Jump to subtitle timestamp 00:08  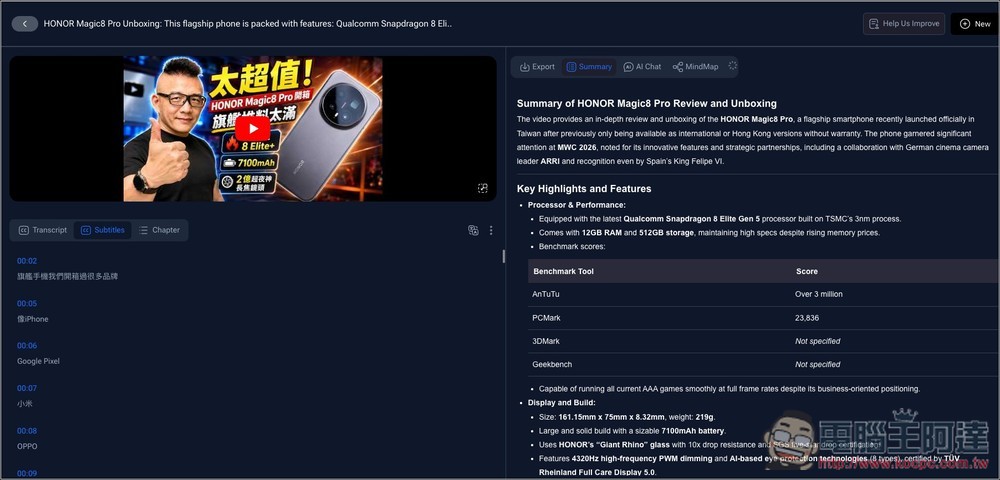(27, 431)
